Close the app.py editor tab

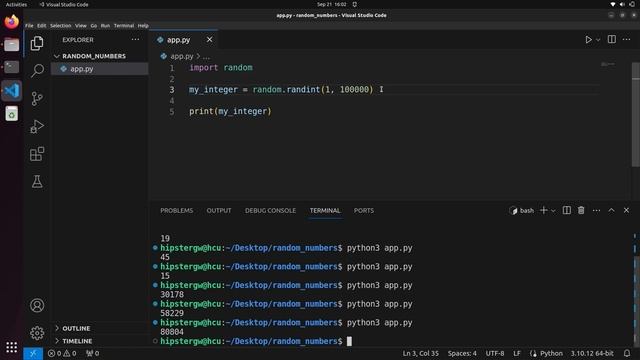[x=209, y=40]
